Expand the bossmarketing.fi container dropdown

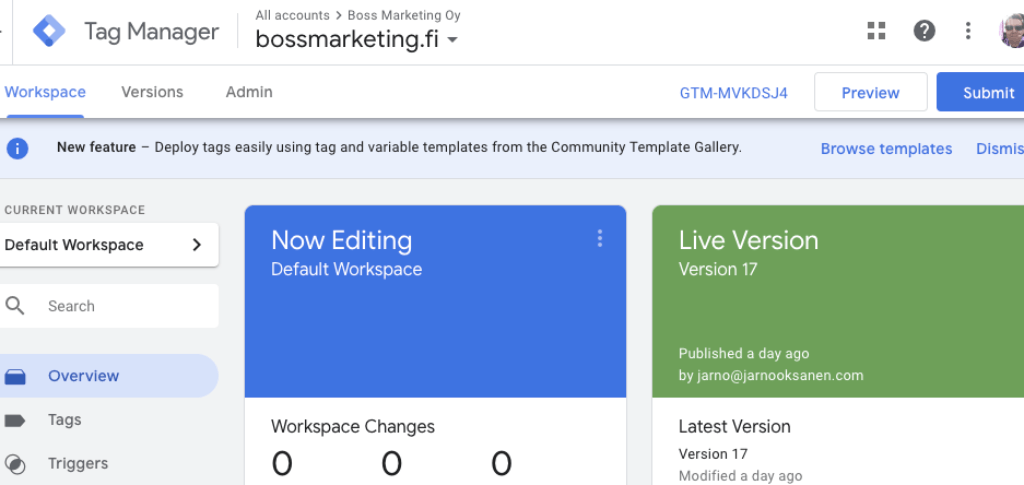pos(453,40)
